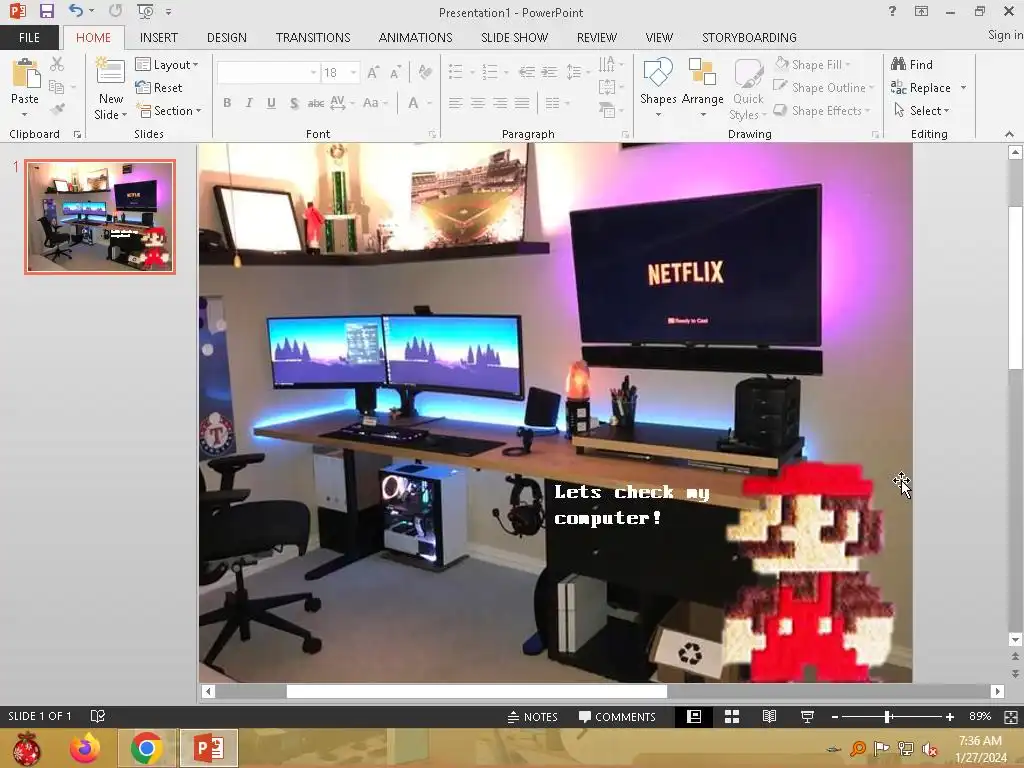Click the Center text alignment icon
Image resolution: width=1024 pixels, height=768 pixels.
(478, 103)
